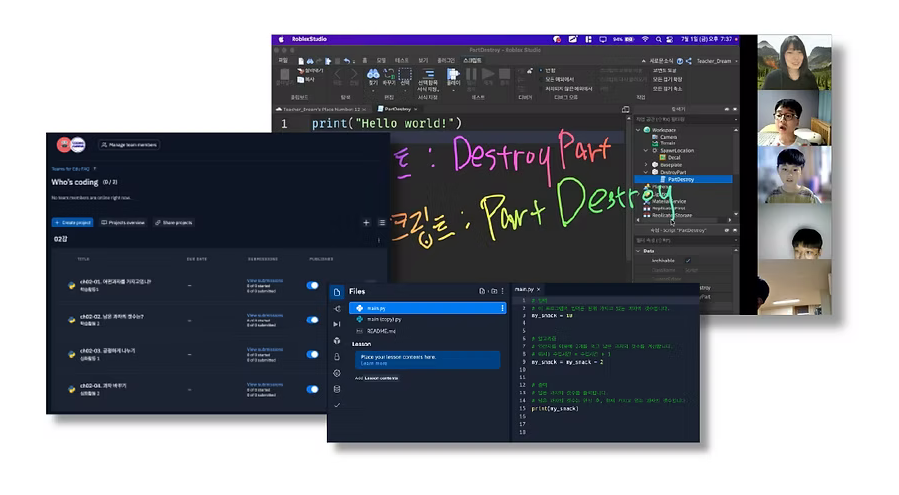Viewport: 899px width, 495px height.
Task: Click the blue help question-mark icon
Action: pos(680,61)
